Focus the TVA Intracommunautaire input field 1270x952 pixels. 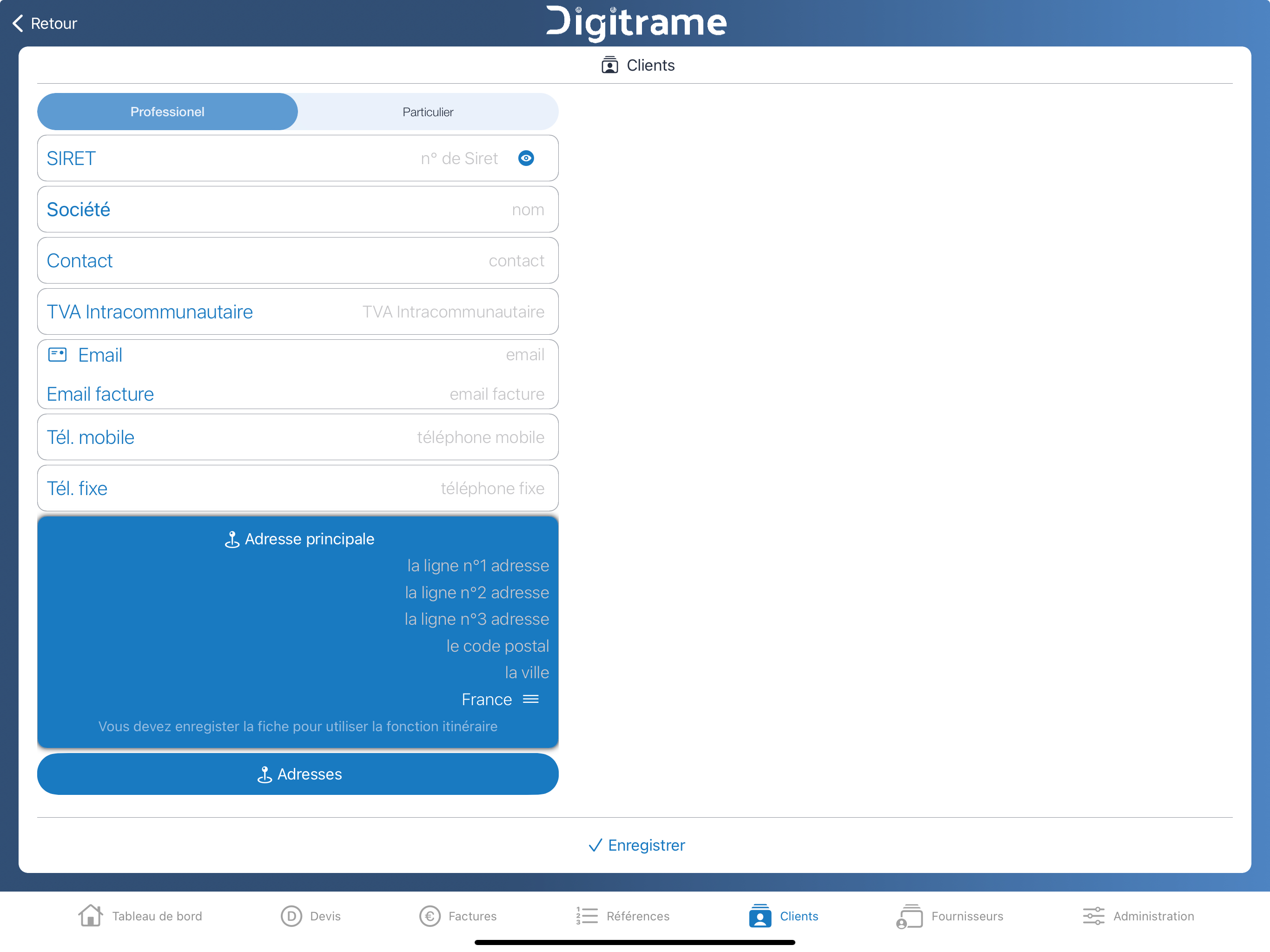coord(298,311)
